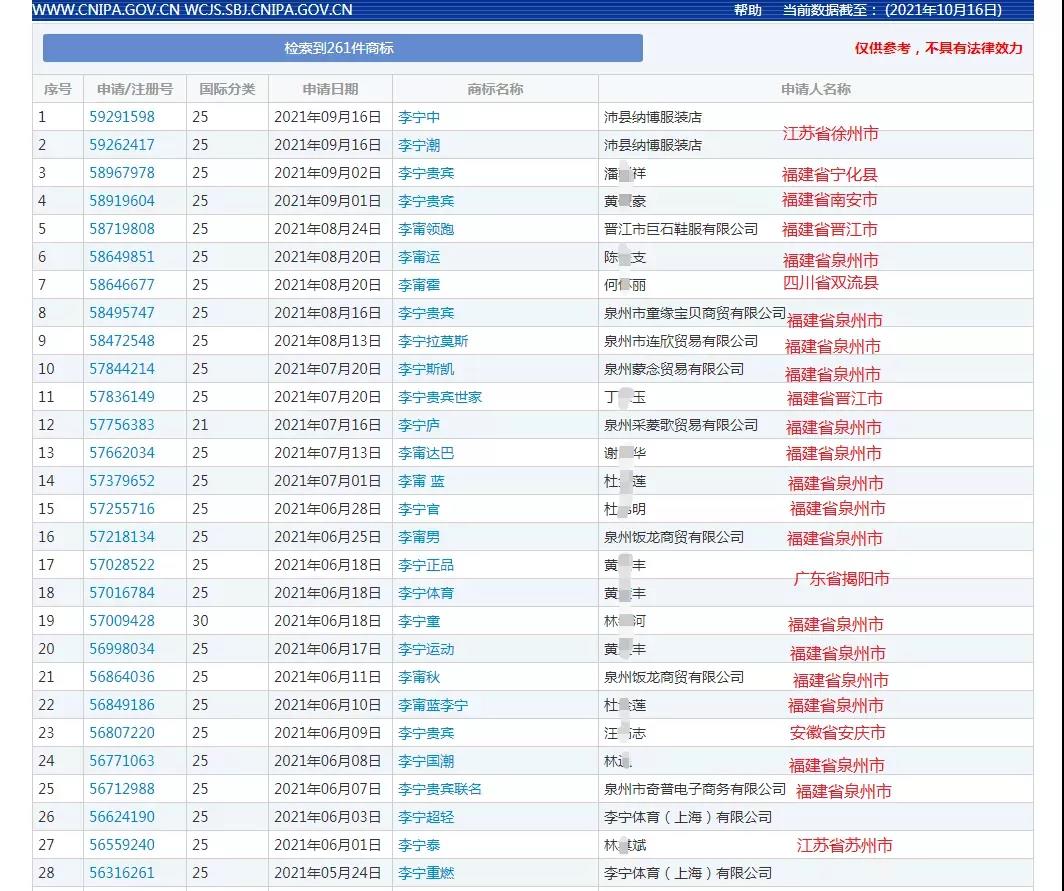
Task: Open trademark name 李宁正品
Action: tap(426, 565)
